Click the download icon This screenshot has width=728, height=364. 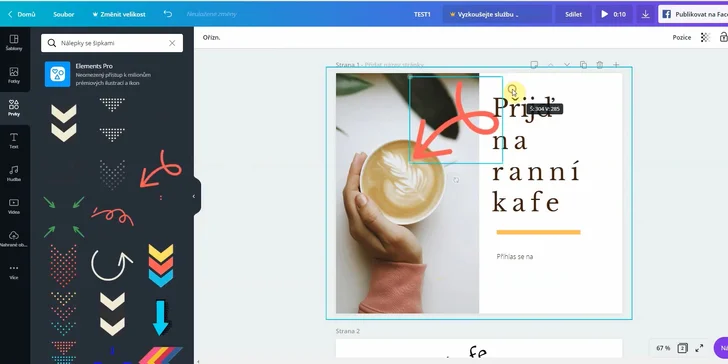(x=645, y=14)
